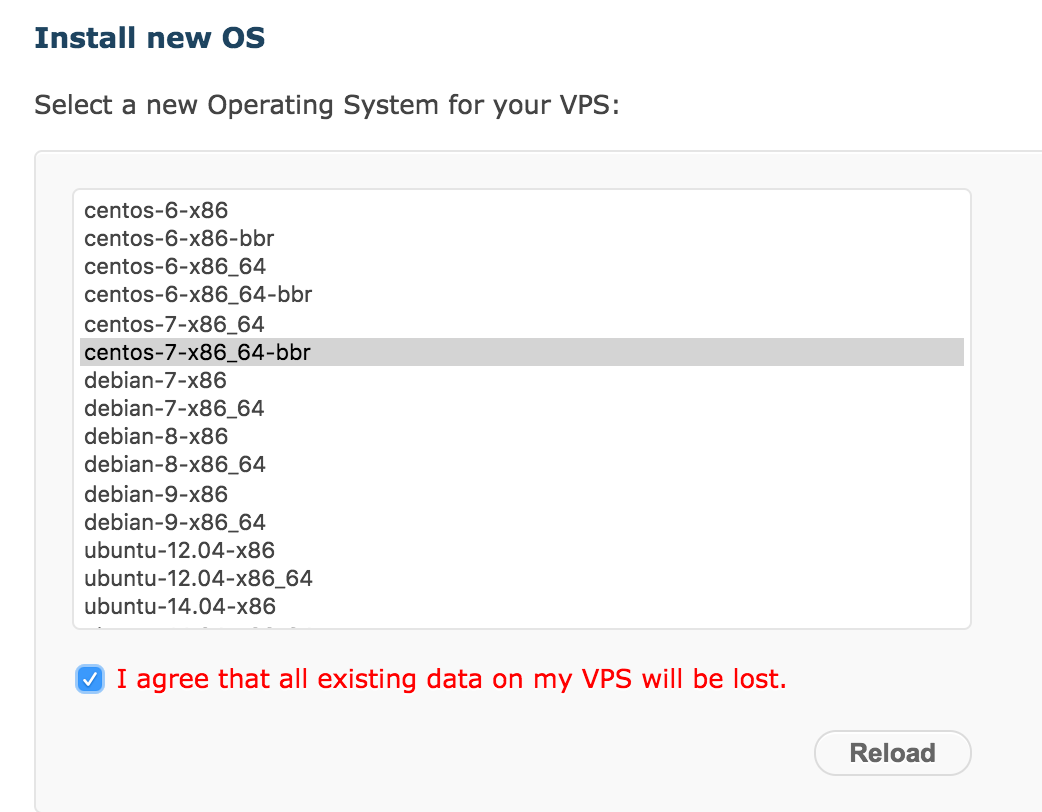Pick the centos-6-x86_64-bbr entry
The image size is (1042, 812).
tap(198, 295)
